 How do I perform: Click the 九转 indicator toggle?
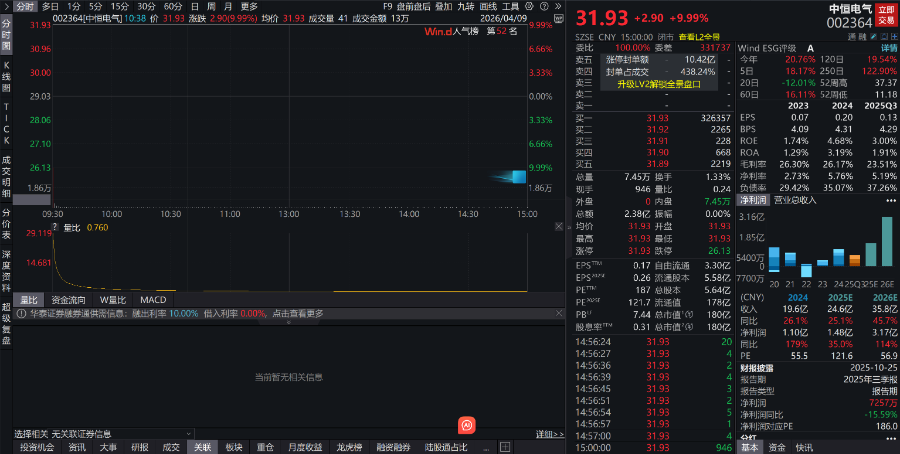tap(465, 6)
